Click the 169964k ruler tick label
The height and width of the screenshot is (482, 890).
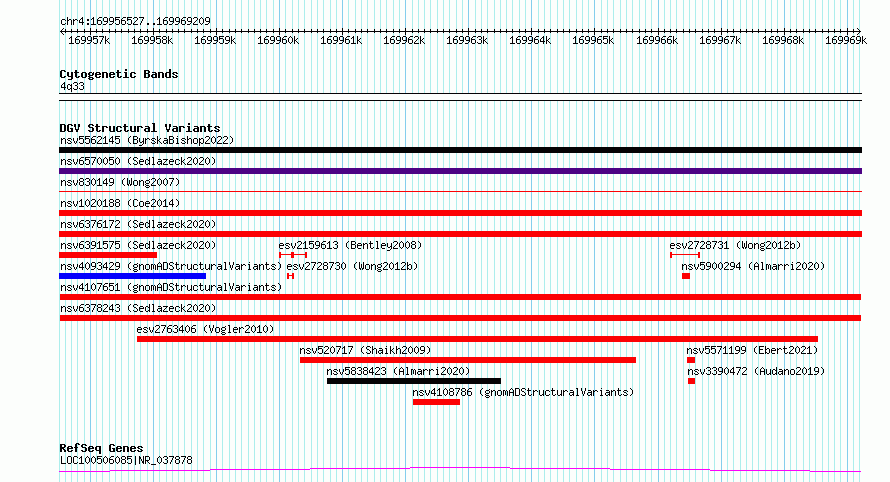[x=530, y=41]
